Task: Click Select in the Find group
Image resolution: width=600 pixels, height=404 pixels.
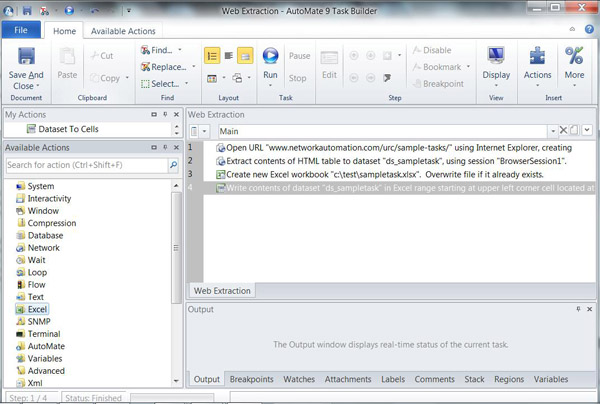Action: [160, 84]
